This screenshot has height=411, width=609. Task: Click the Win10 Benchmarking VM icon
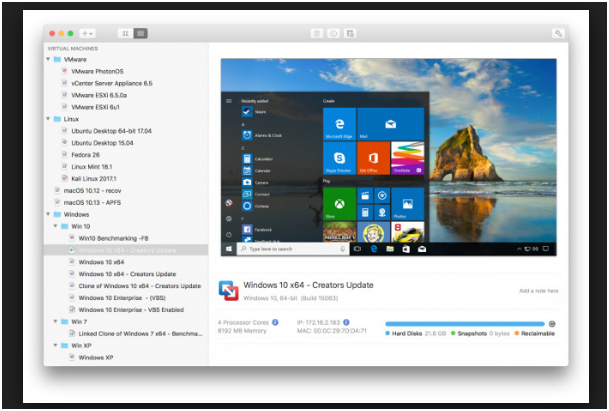click(x=72, y=238)
